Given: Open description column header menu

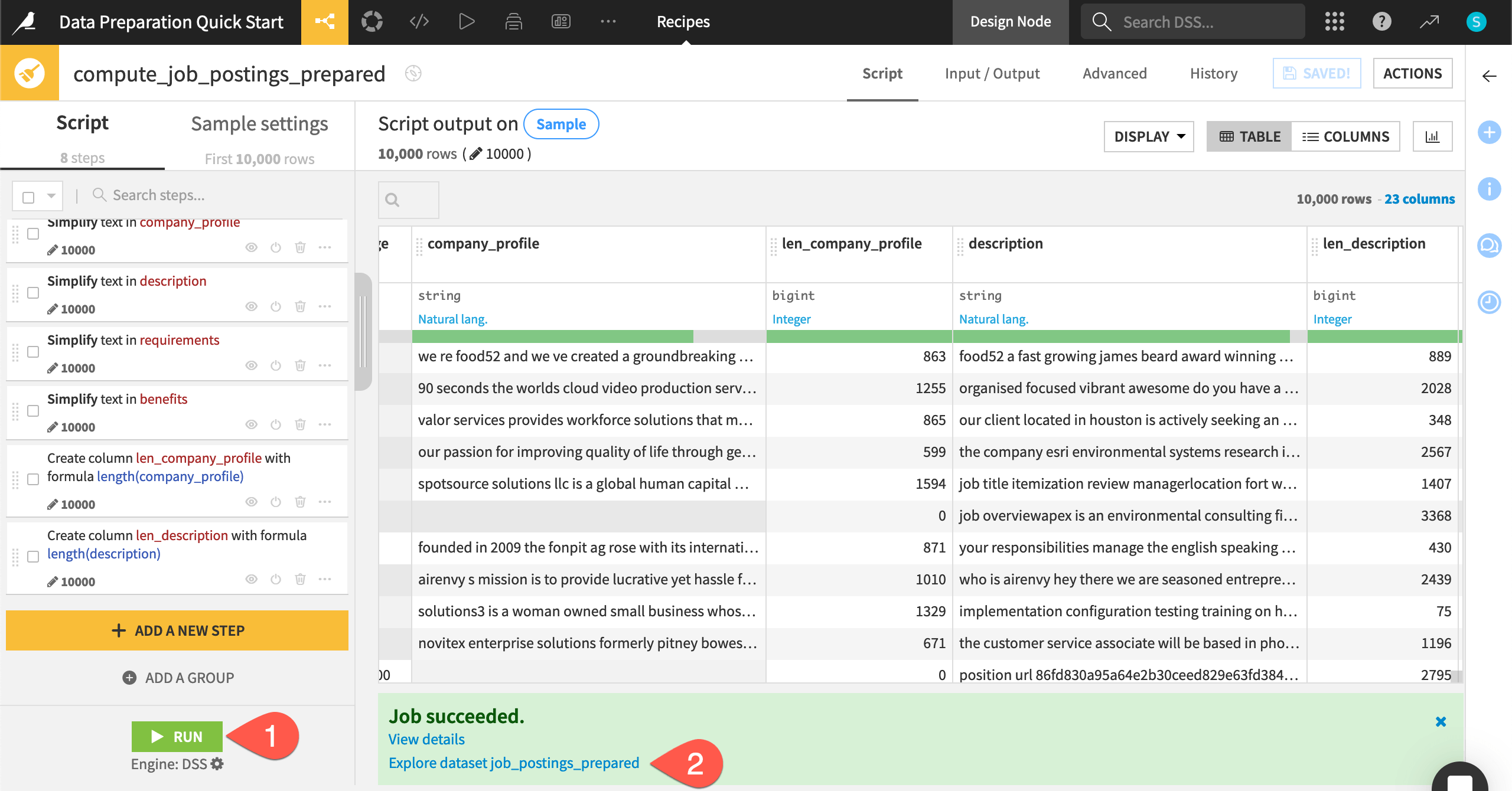Looking at the screenshot, I should [x=1005, y=243].
